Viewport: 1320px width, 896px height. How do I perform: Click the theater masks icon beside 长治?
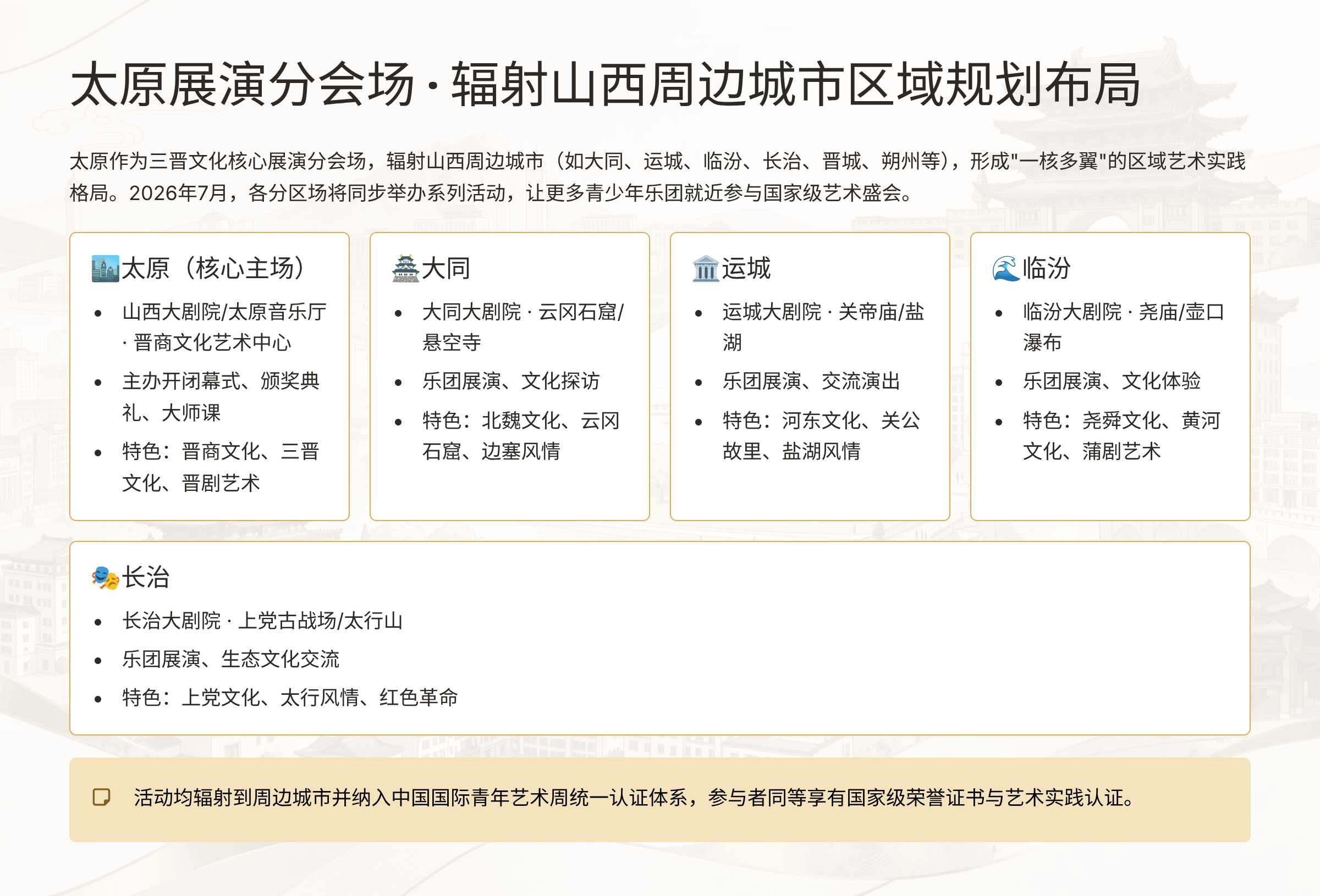point(105,578)
